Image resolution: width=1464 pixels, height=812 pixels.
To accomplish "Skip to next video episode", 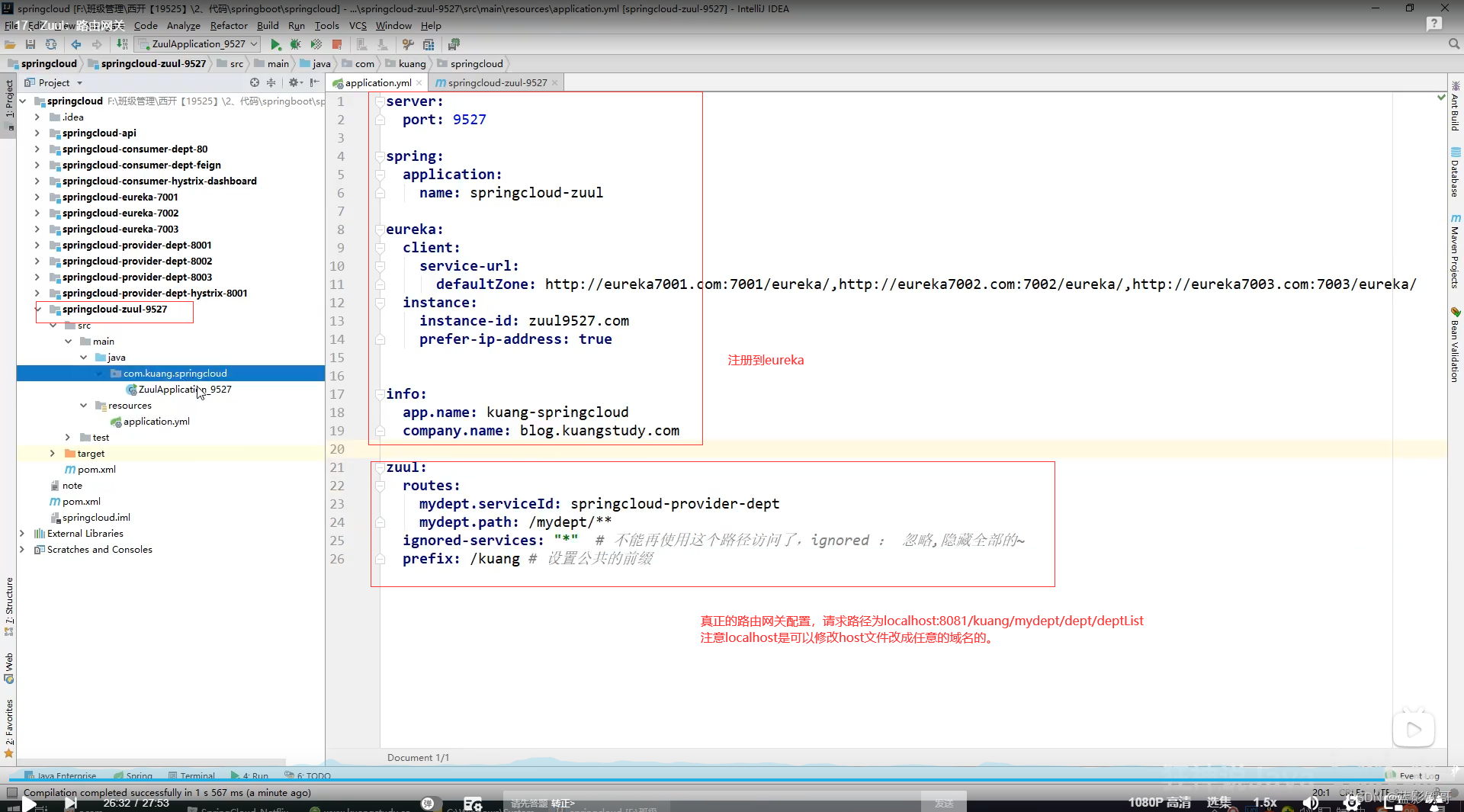I will click(71, 803).
